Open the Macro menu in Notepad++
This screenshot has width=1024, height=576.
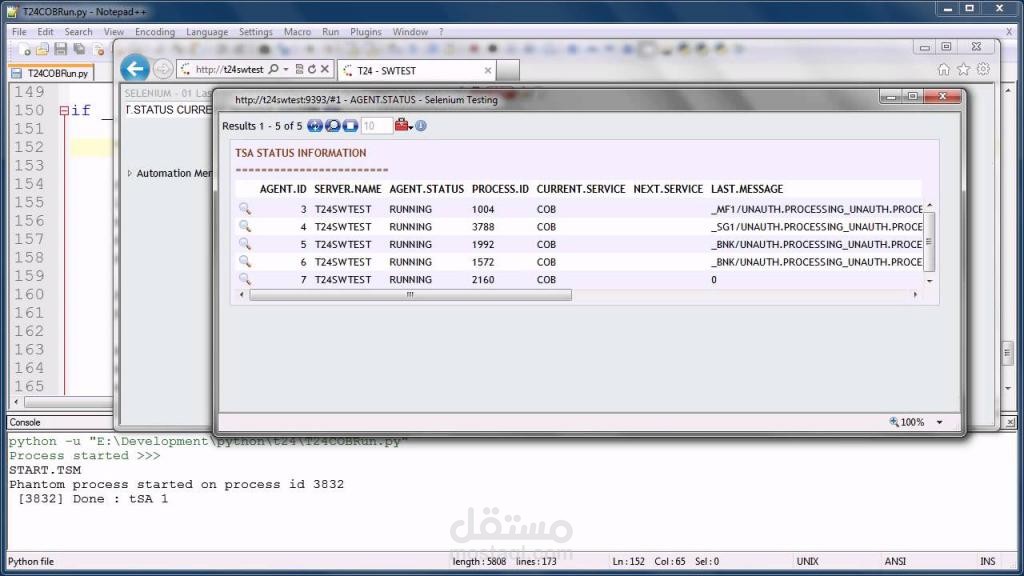(297, 31)
